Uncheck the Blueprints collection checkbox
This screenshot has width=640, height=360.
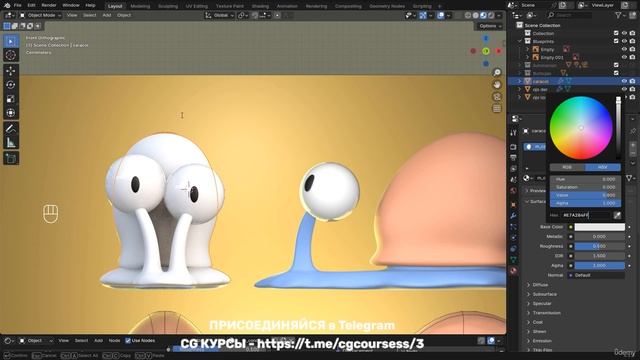[x=616, y=41]
